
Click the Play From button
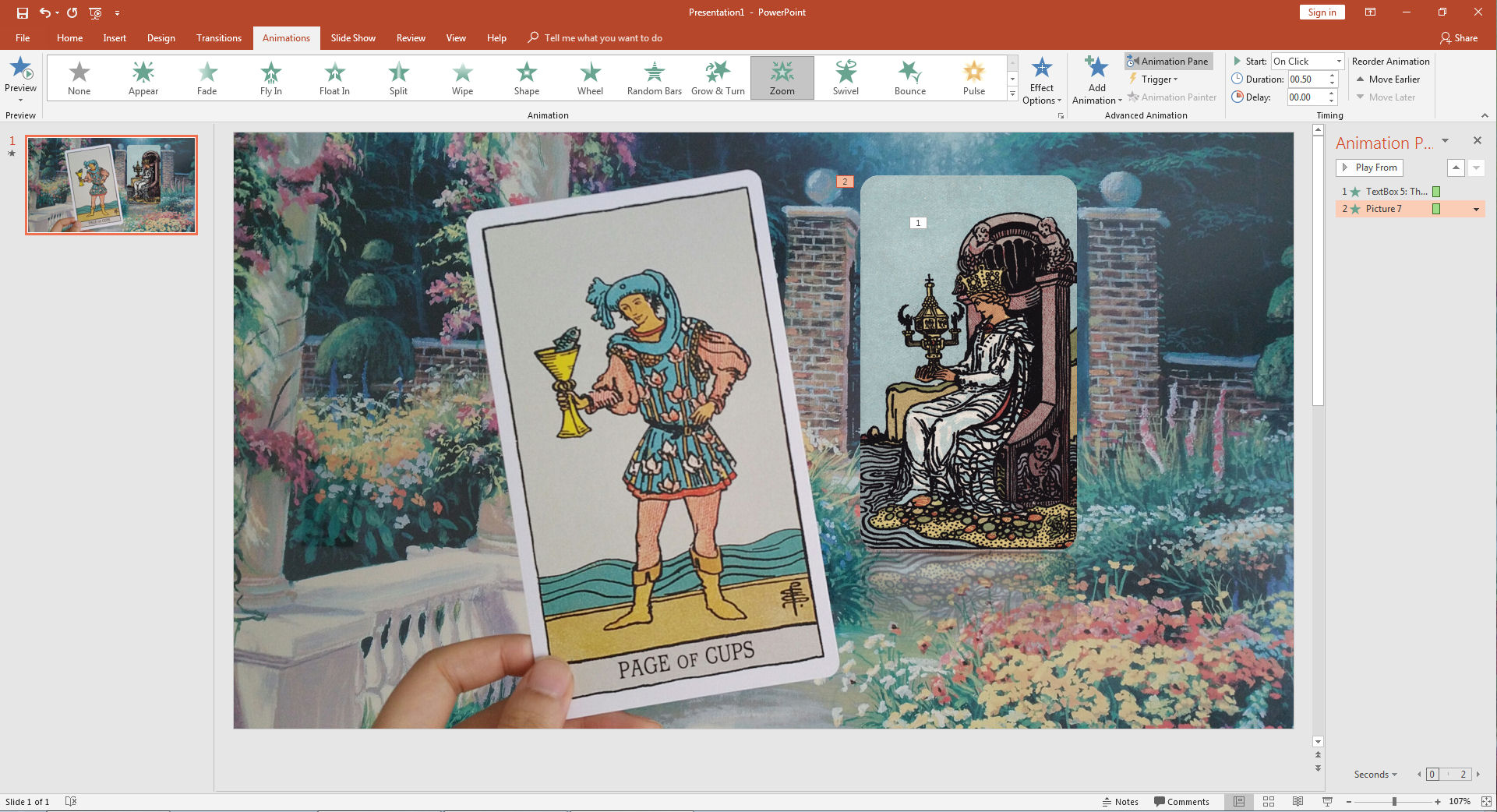[1369, 168]
